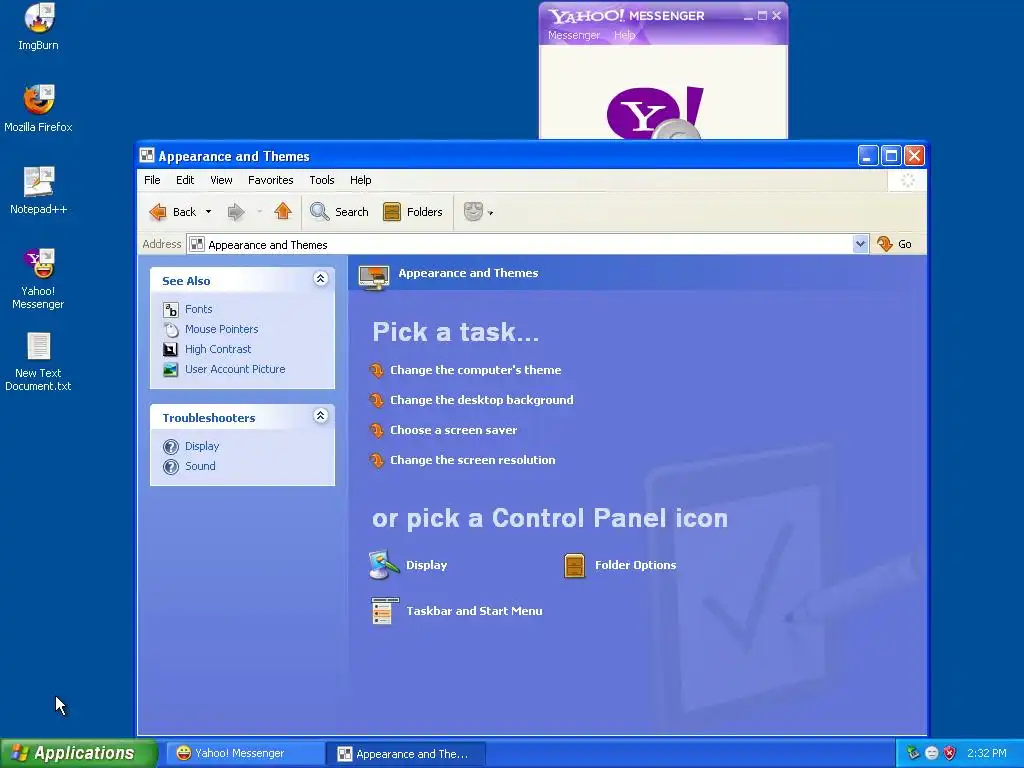Screen dimensions: 1024x768
Task: Click inside the Address field
Action: pos(520,244)
